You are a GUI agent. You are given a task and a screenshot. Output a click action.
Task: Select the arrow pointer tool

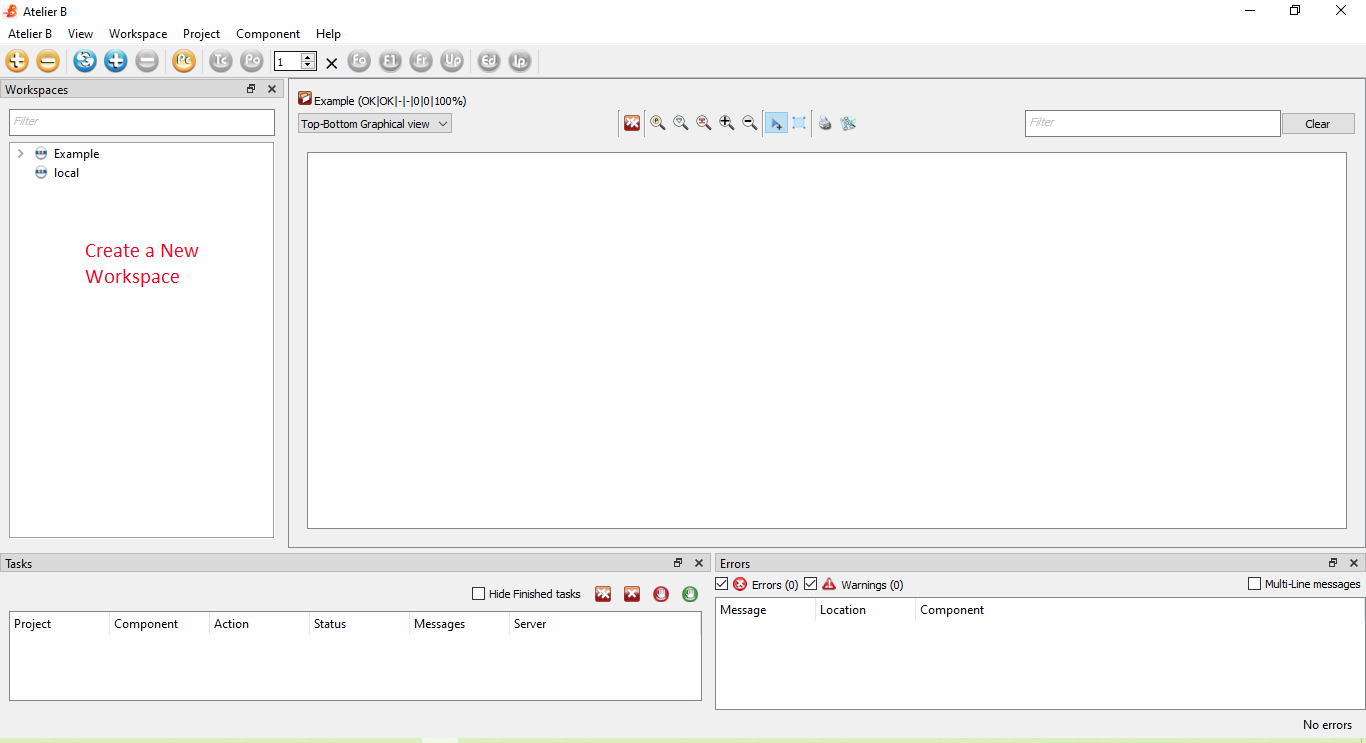point(776,123)
